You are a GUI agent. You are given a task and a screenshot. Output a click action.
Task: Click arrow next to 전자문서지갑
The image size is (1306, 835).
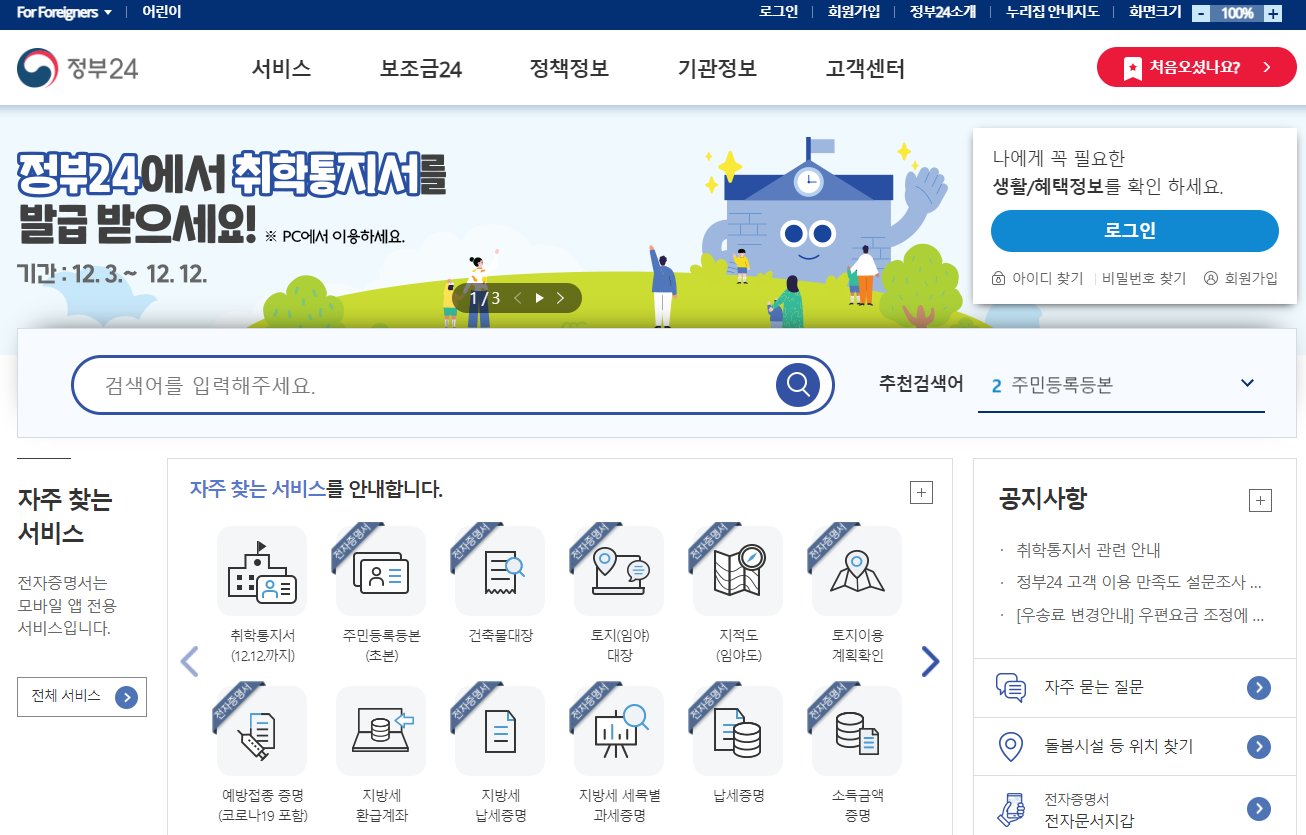click(x=1259, y=809)
